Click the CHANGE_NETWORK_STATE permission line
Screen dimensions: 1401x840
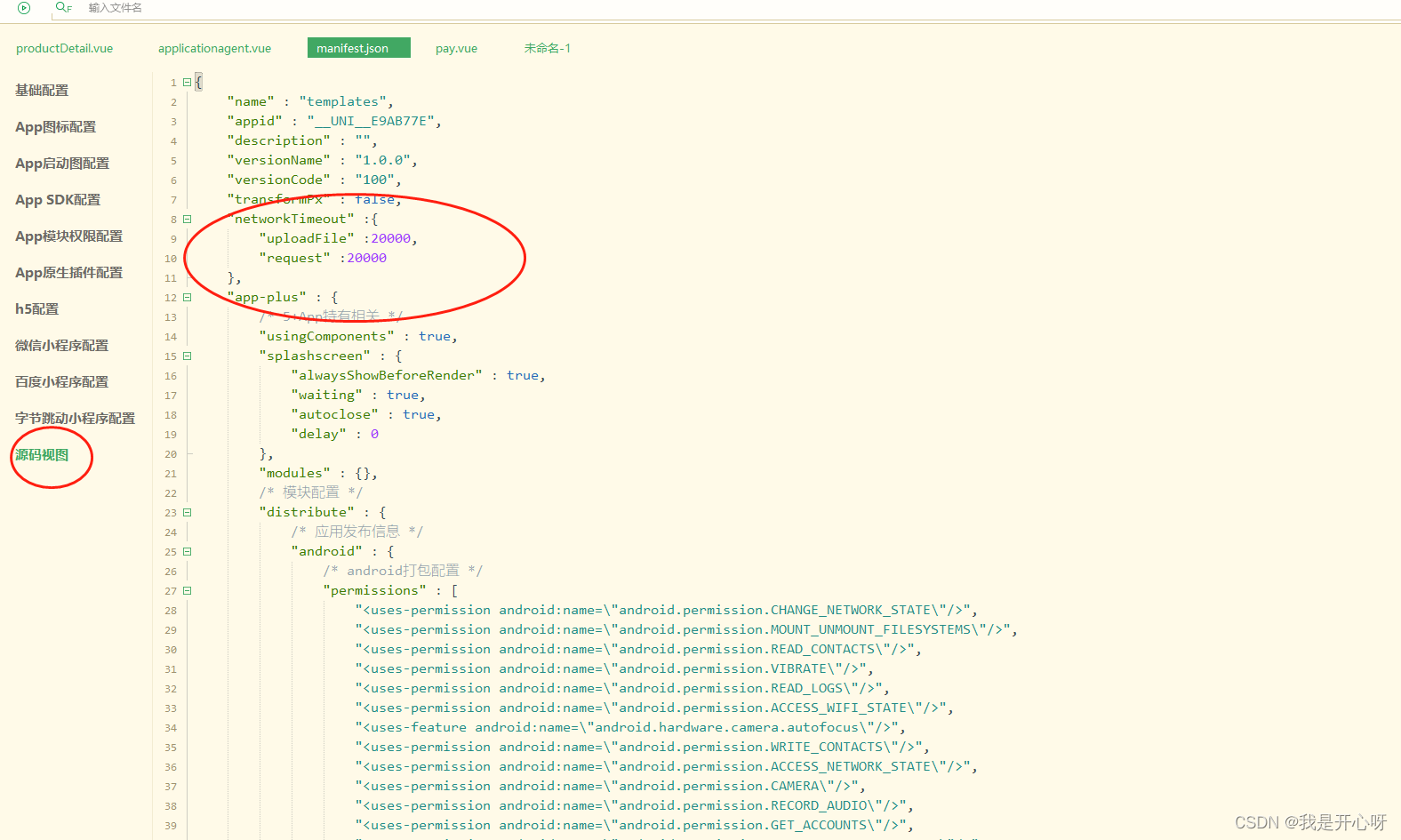pyautogui.click(x=666, y=610)
